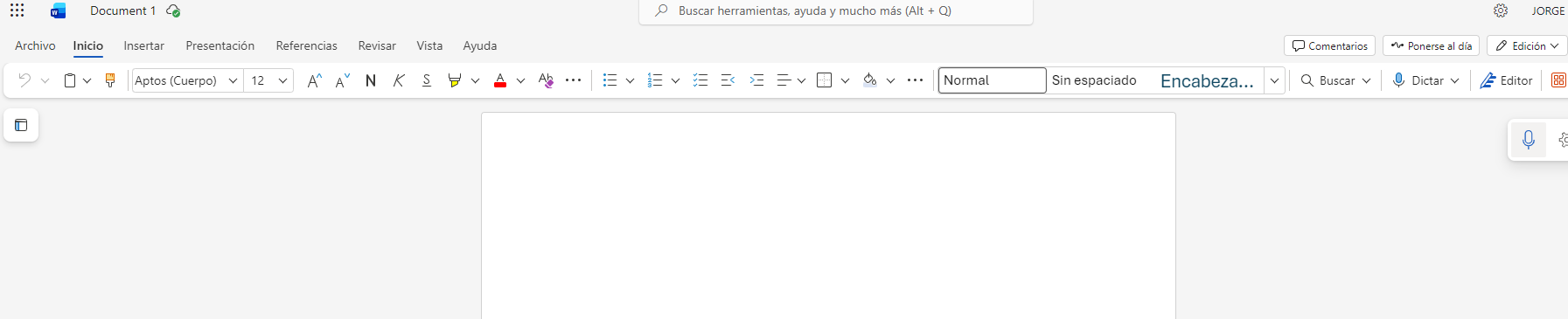Apply the Encabezado style
Screen dimensions: 1568x319
(1207, 80)
